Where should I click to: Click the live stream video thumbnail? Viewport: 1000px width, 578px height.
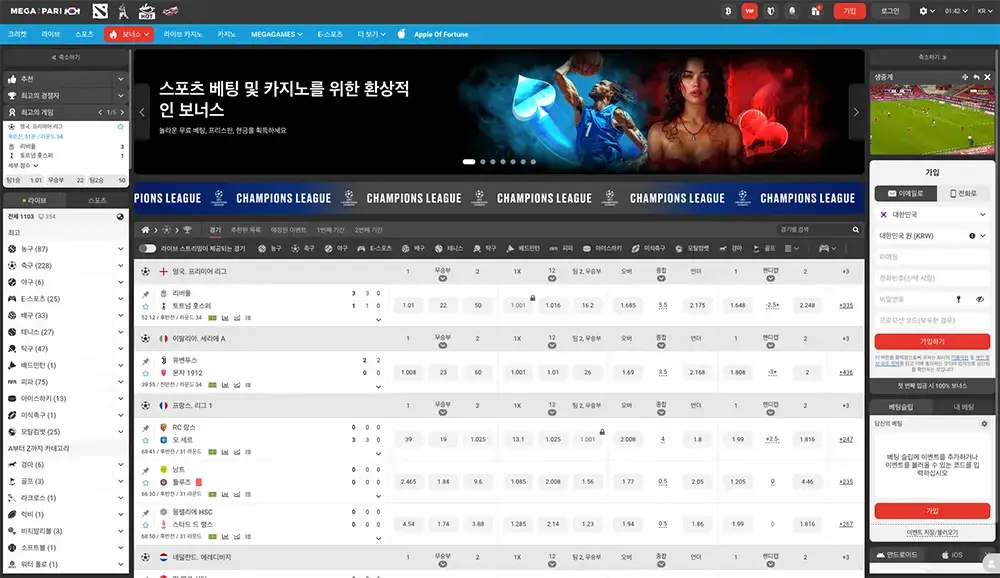click(932, 119)
